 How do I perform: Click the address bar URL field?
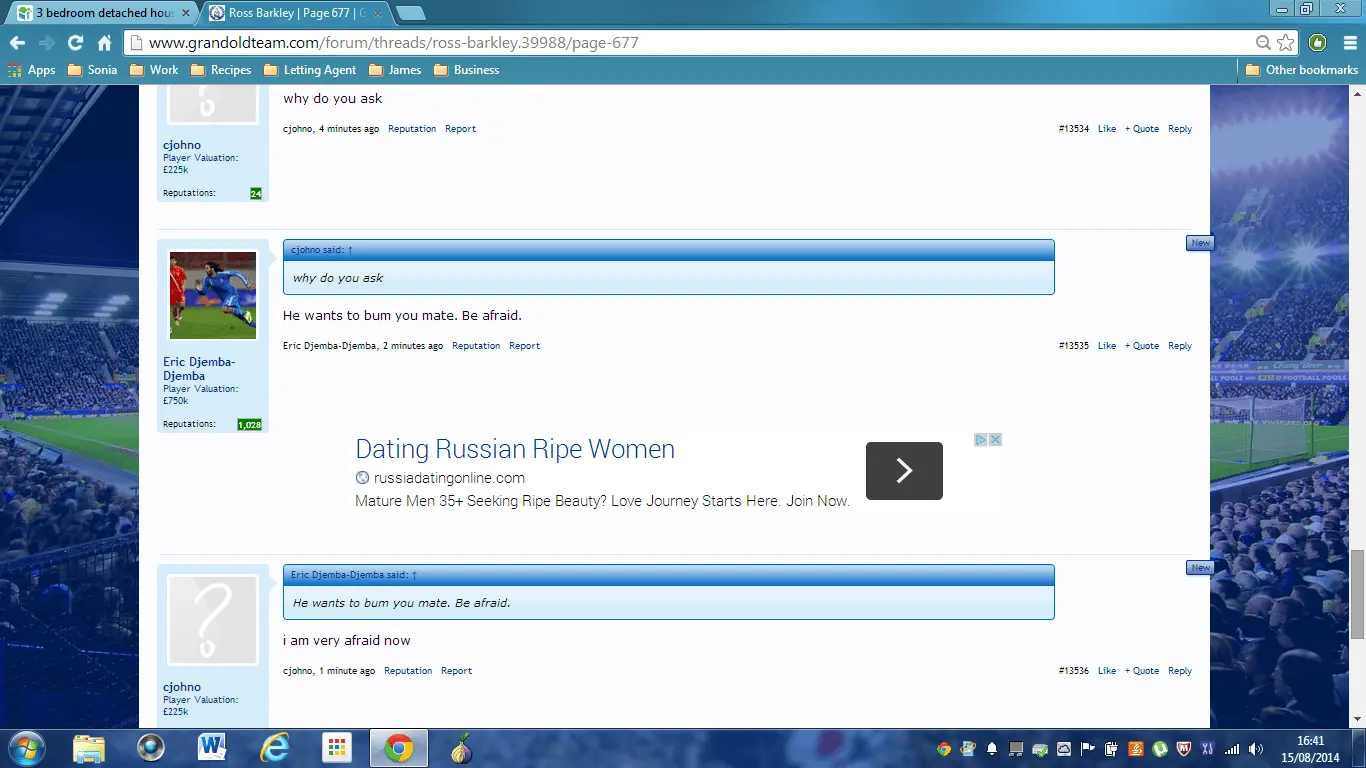(690, 43)
